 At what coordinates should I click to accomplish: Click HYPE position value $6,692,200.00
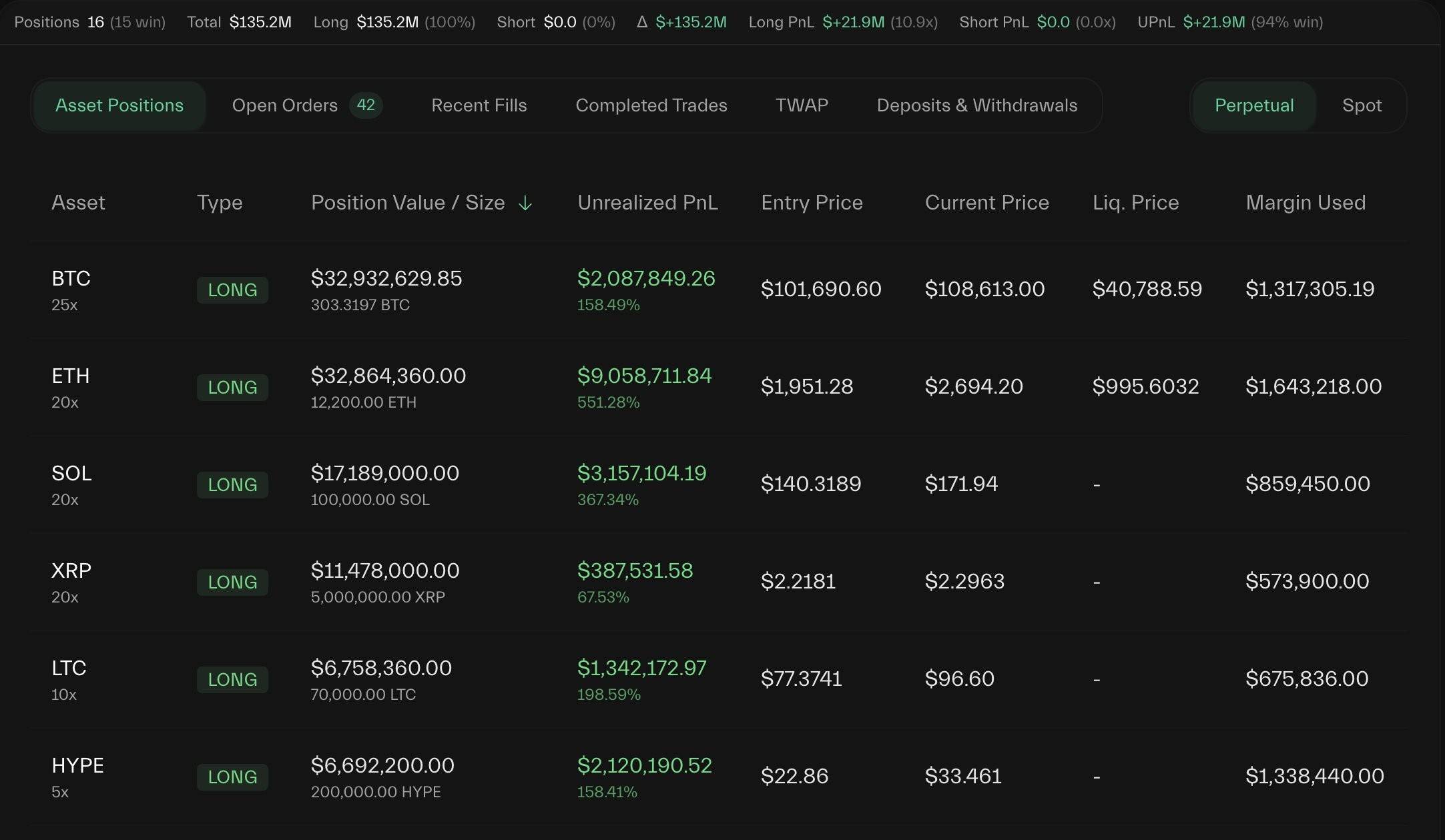tap(382, 765)
